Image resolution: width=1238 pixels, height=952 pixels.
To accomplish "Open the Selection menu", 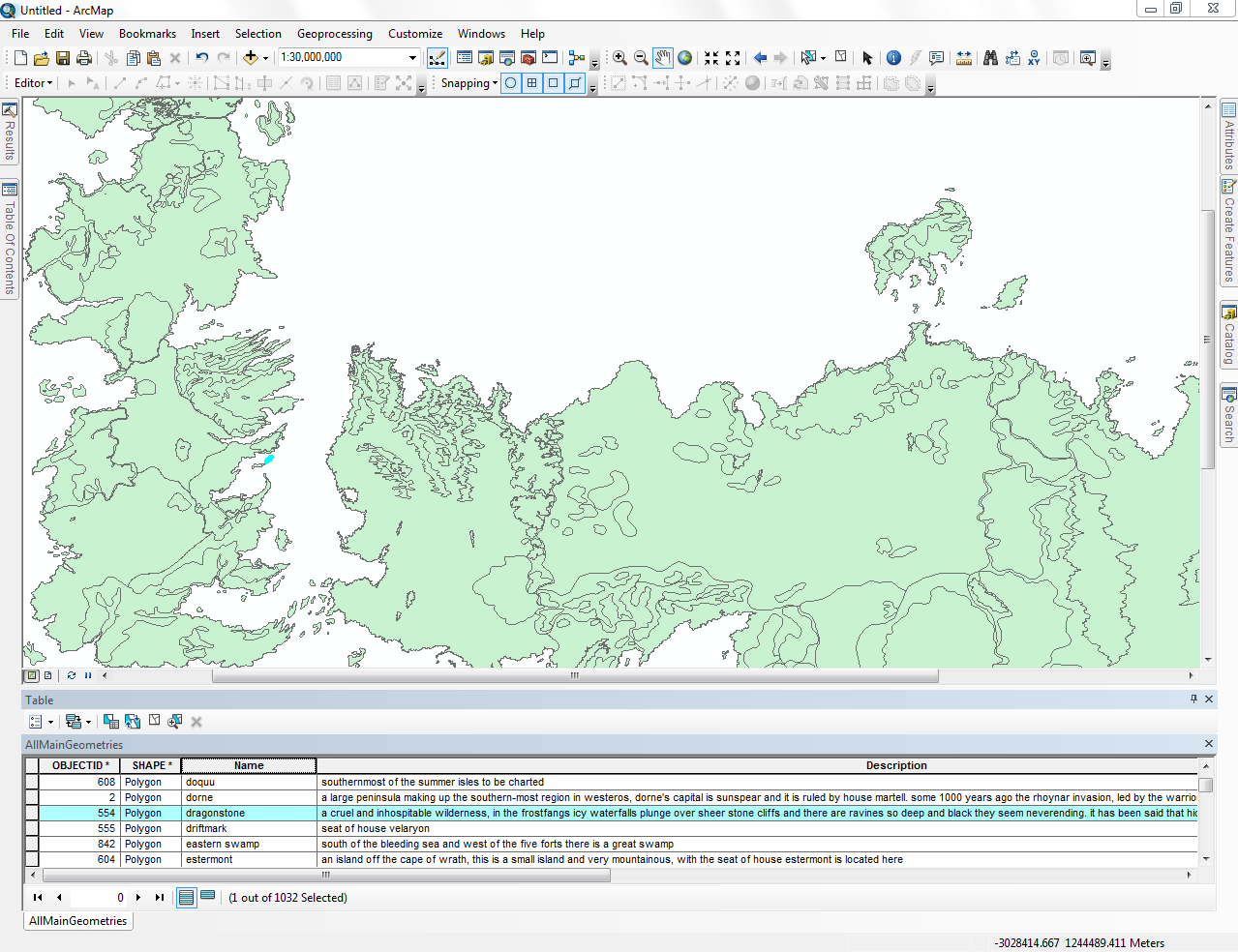I will (258, 33).
